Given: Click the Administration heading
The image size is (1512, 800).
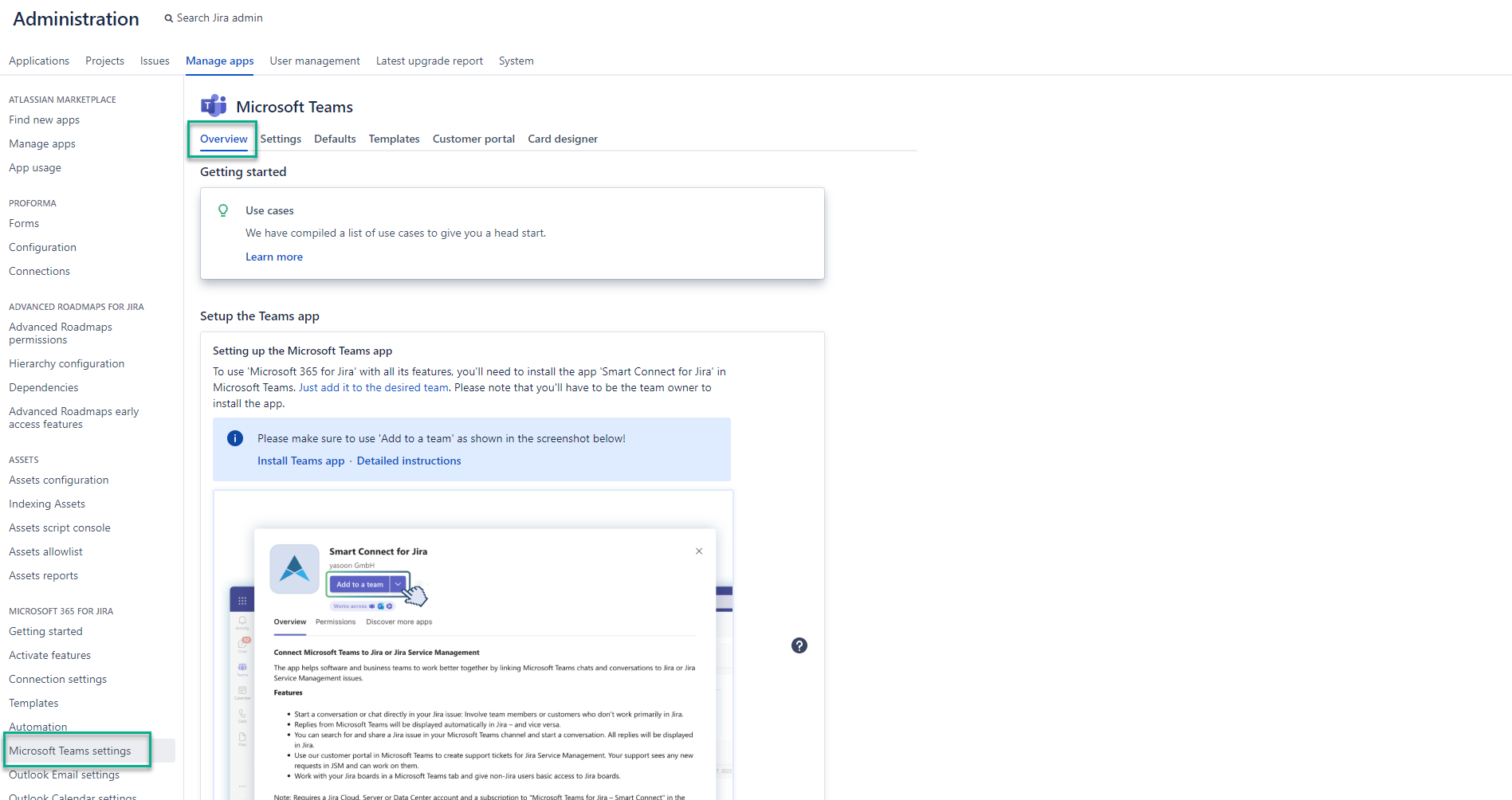Looking at the screenshot, I should 76,18.
